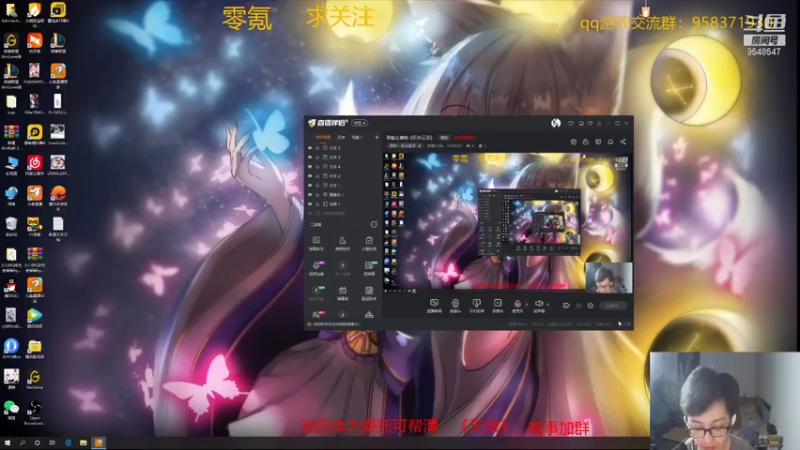The height and width of the screenshot is (450, 800).
Task: Mute the microphone icon in bottom toolbar
Action: click(517, 304)
